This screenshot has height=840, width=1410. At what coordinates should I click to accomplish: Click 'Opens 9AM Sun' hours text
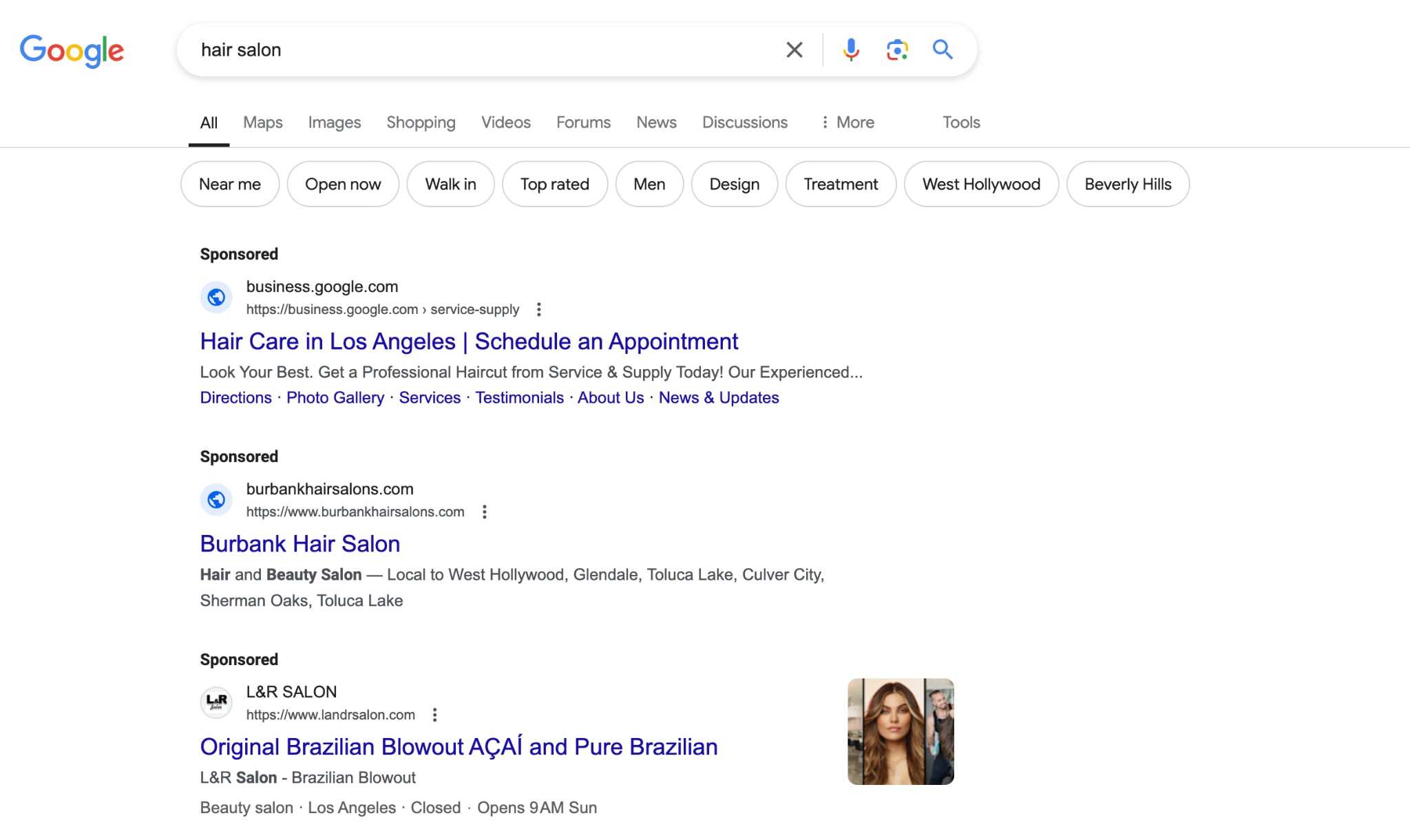[537, 808]
